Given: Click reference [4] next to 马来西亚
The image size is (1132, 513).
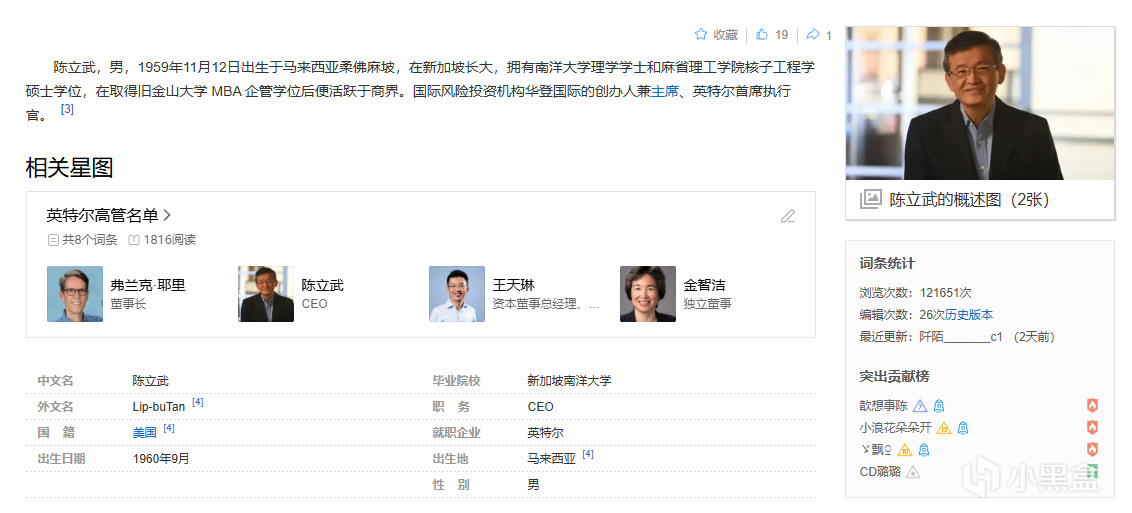Looking at the screenshot, I should 588,454.
